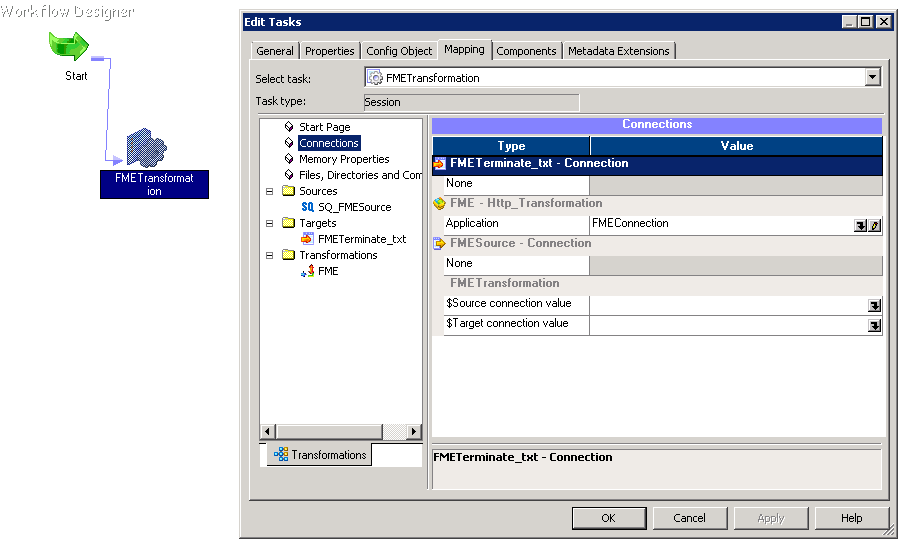Switch to the Components tab

pos(526,51)
